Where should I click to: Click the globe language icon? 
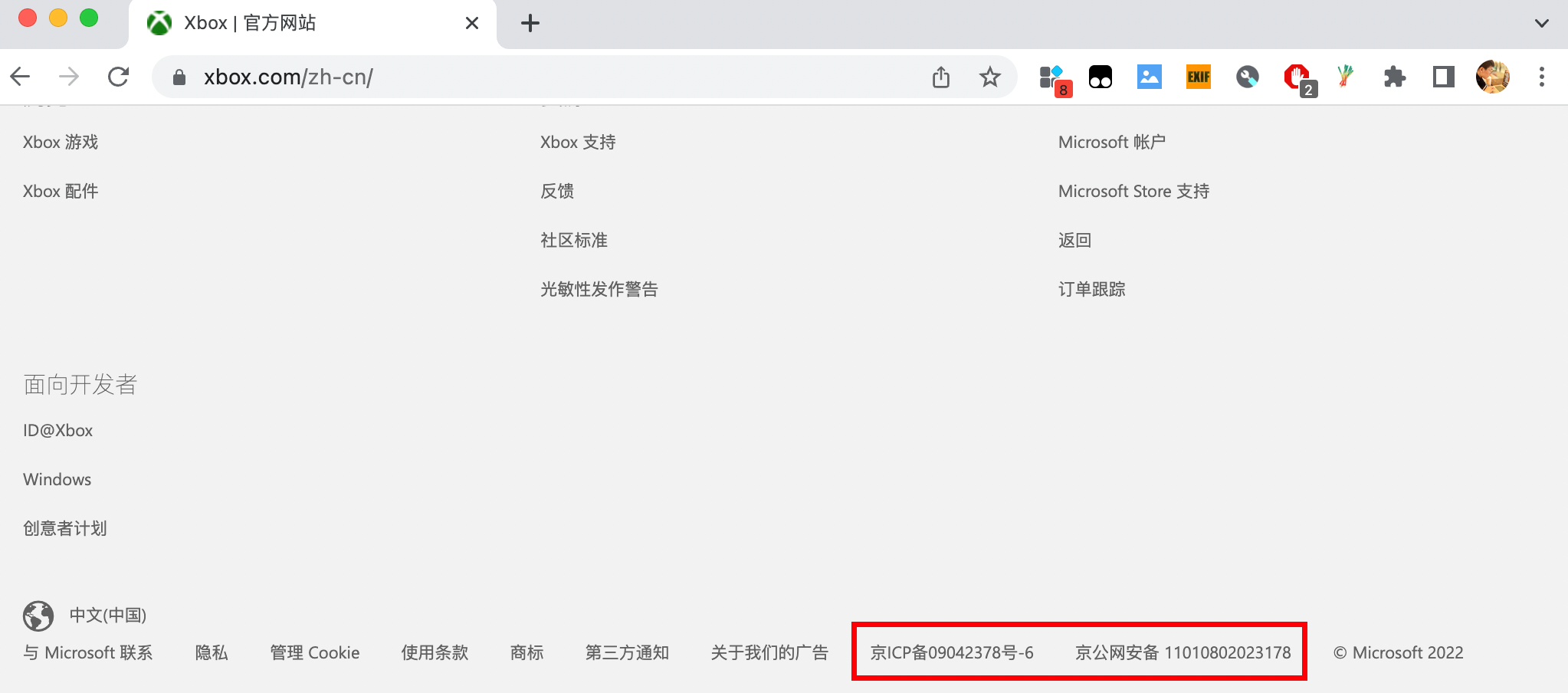pyautogui.click(x=38, y=616)
